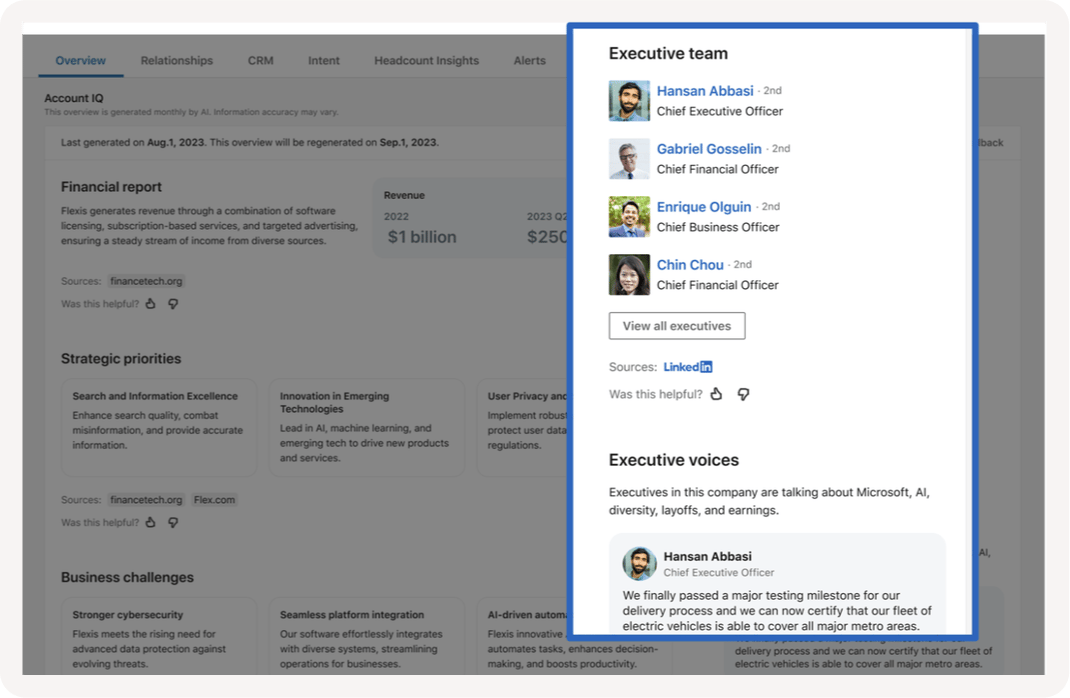Open Chin Chou's profile link
The height and width of the screenshot is (698, 1070).
[690, 265]
